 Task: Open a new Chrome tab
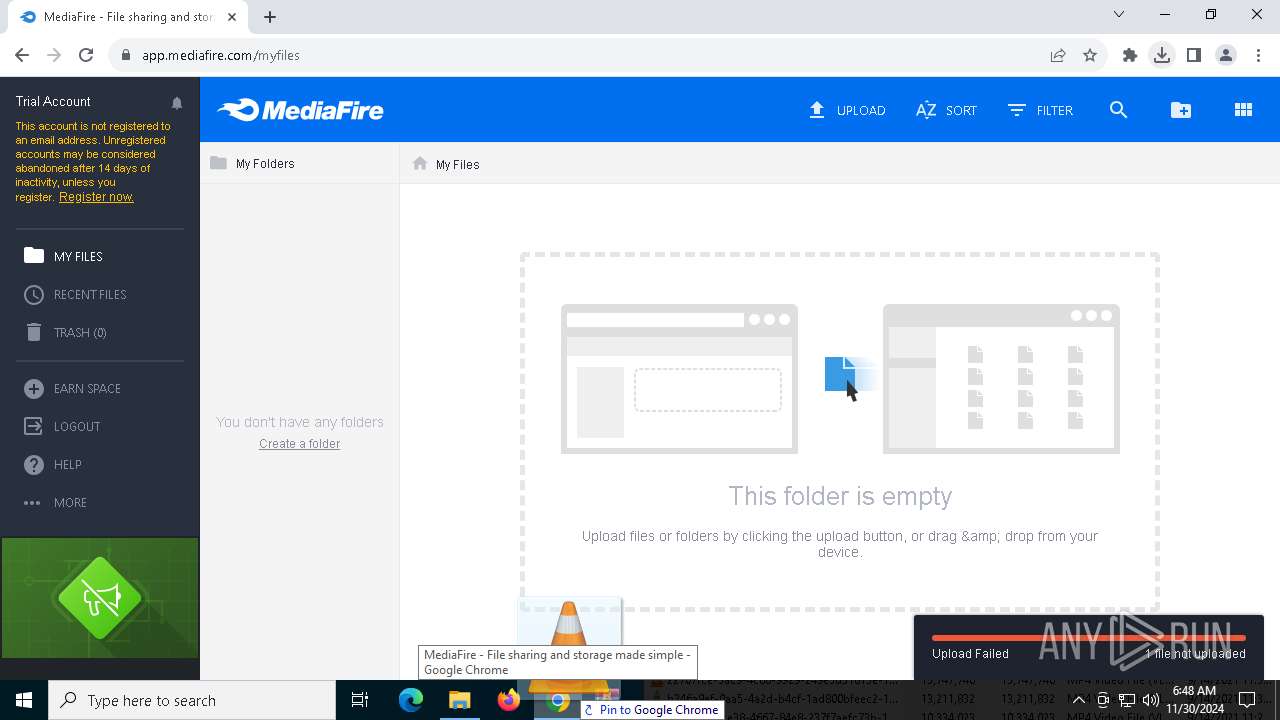(x=270, y=16)
